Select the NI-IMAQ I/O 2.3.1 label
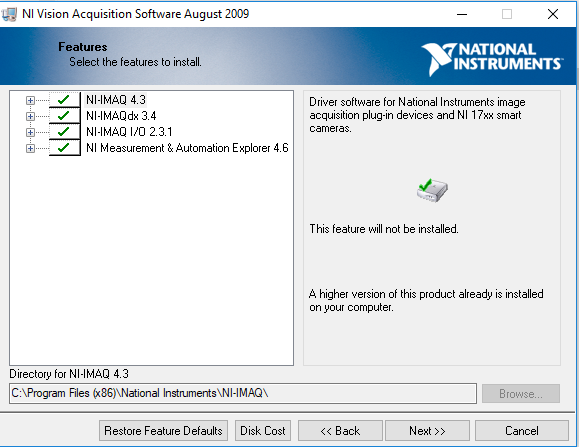 click(129, 132)
